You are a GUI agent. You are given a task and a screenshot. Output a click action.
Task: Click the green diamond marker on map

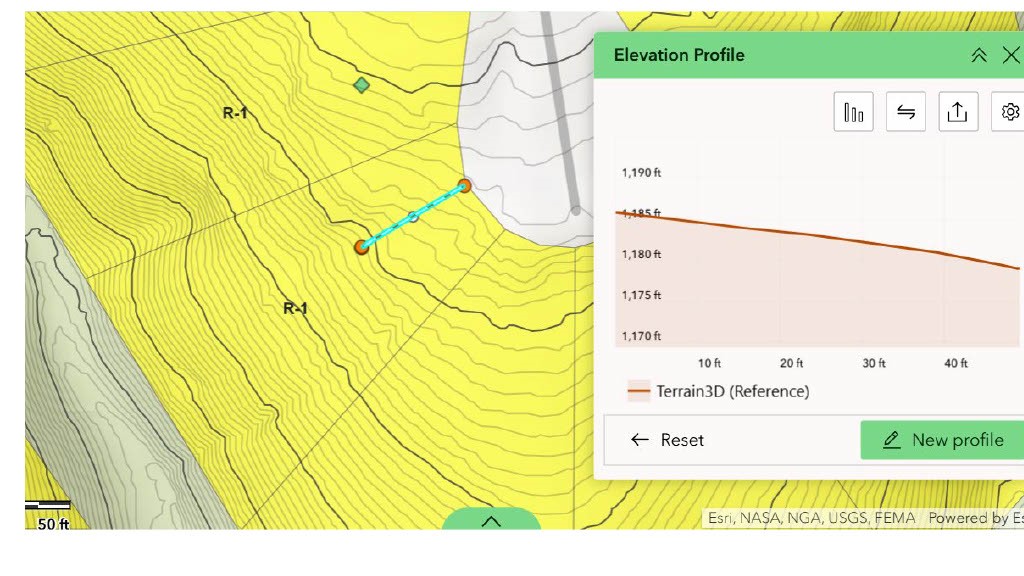362,86
